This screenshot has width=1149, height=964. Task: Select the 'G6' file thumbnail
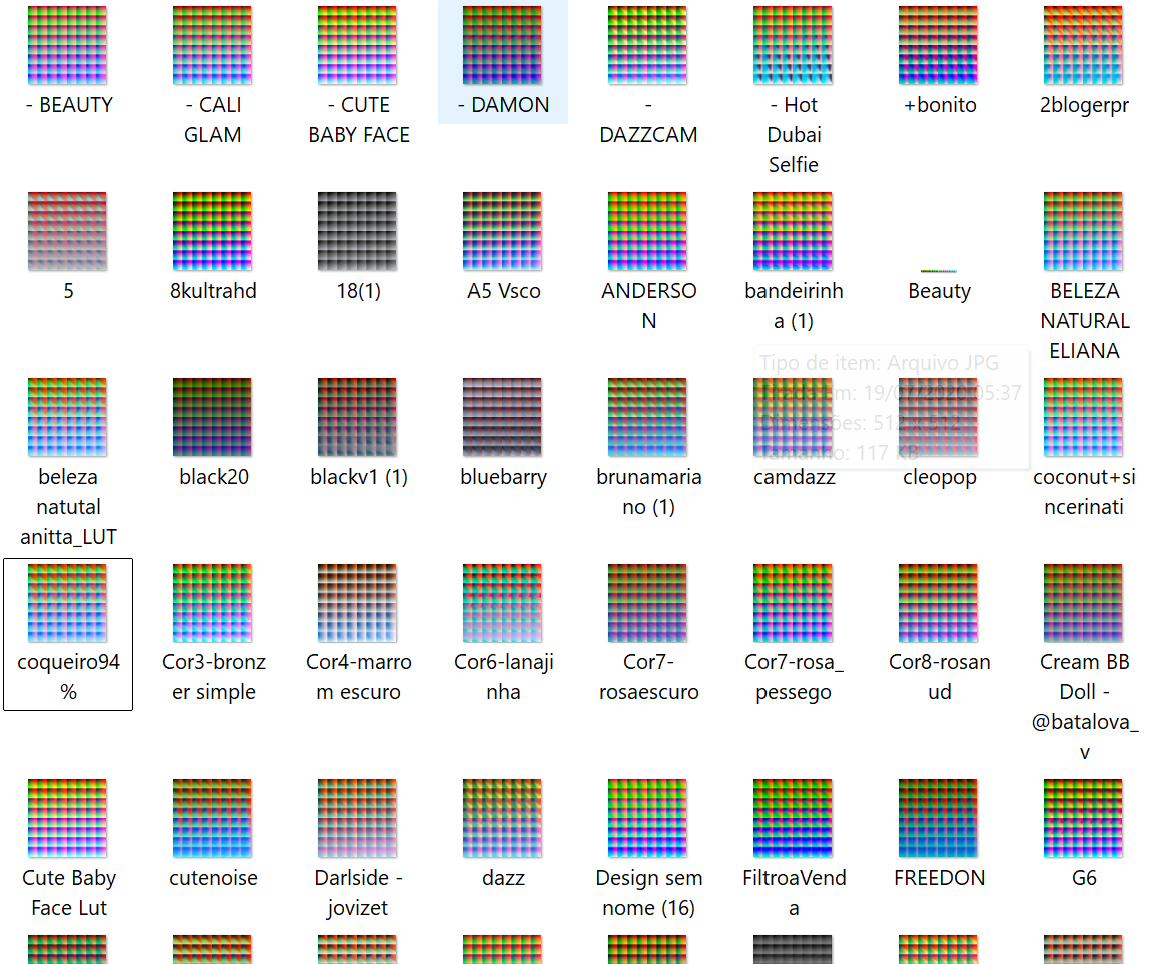click(x=1083, y=819)
